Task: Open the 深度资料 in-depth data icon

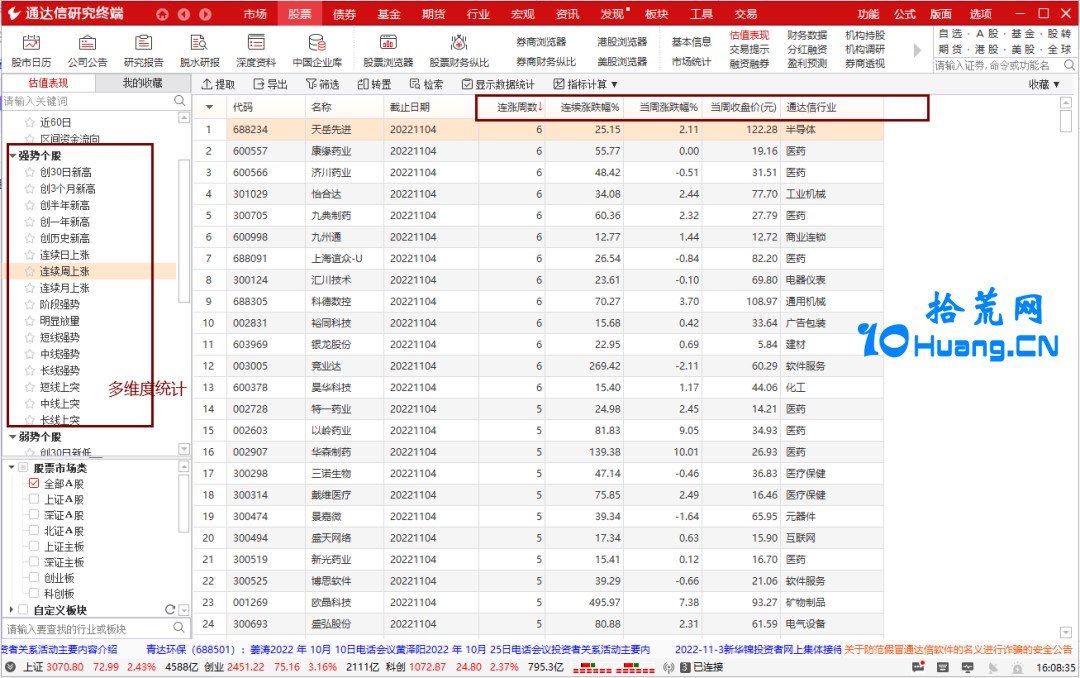Action: (x=256, y=50)
